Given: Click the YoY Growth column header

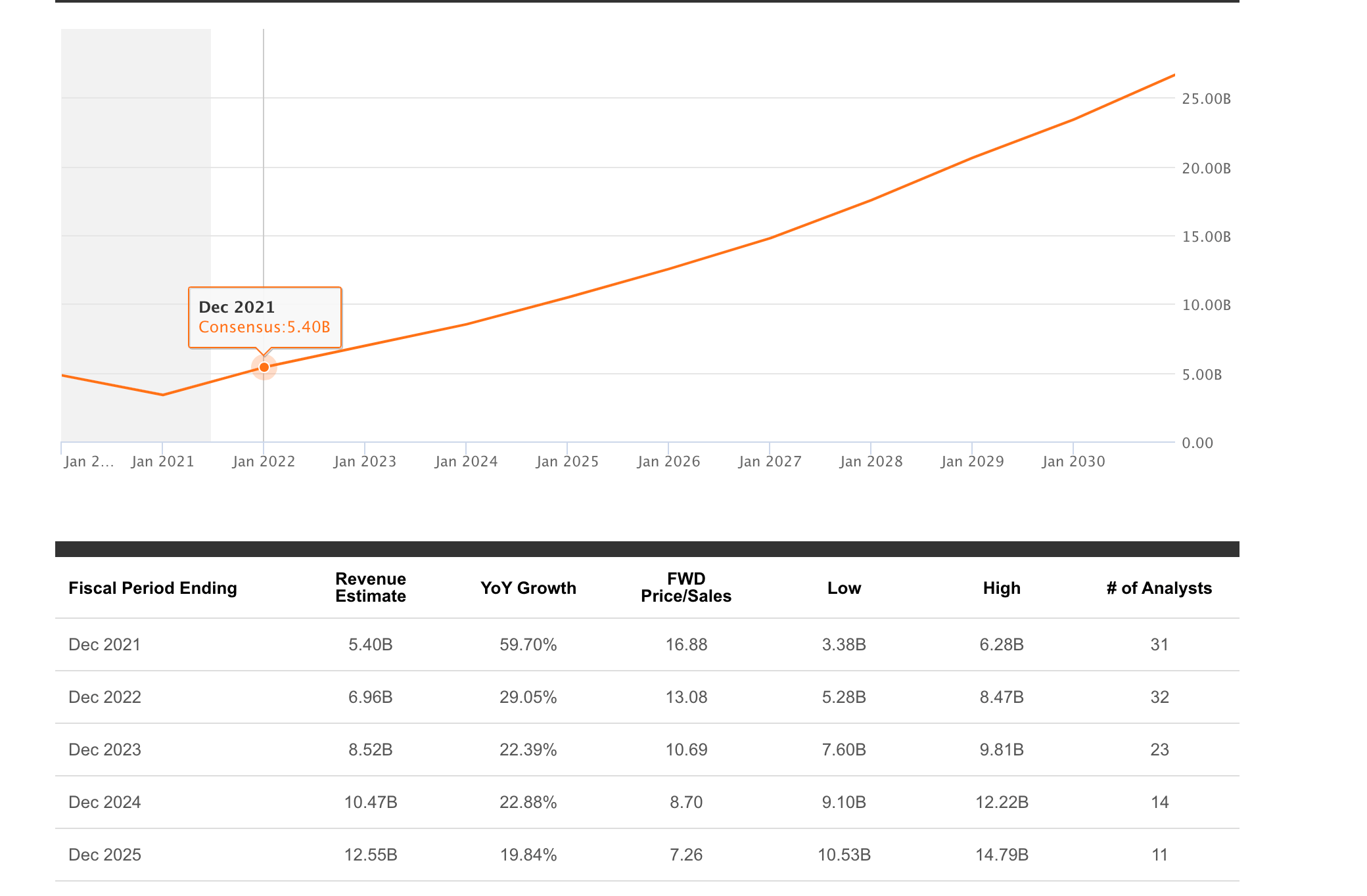Looking at the screenshot, I should [528, 588].
